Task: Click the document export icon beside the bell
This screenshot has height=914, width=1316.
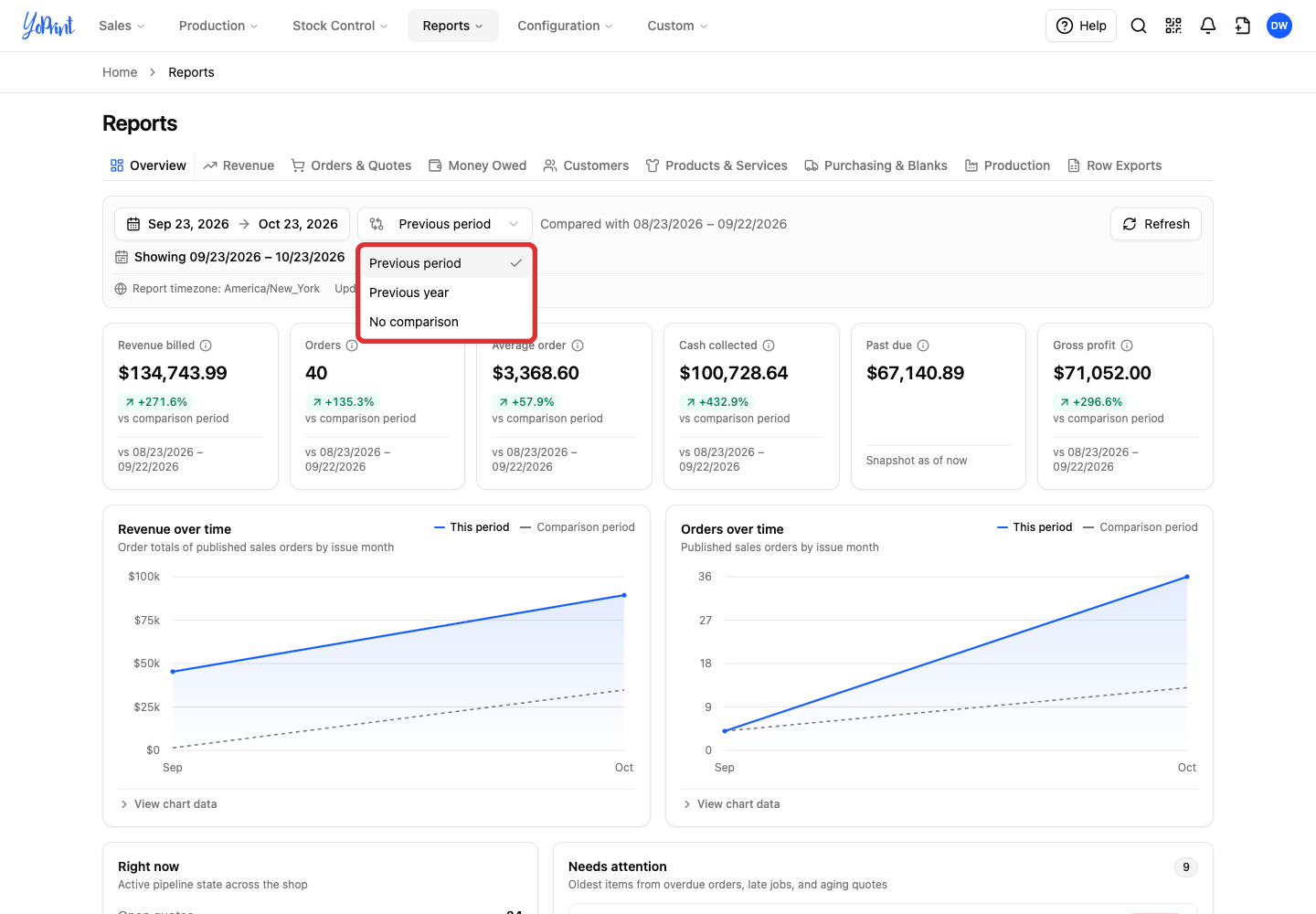Action: pyautogui.click(x=1243, y=26)
